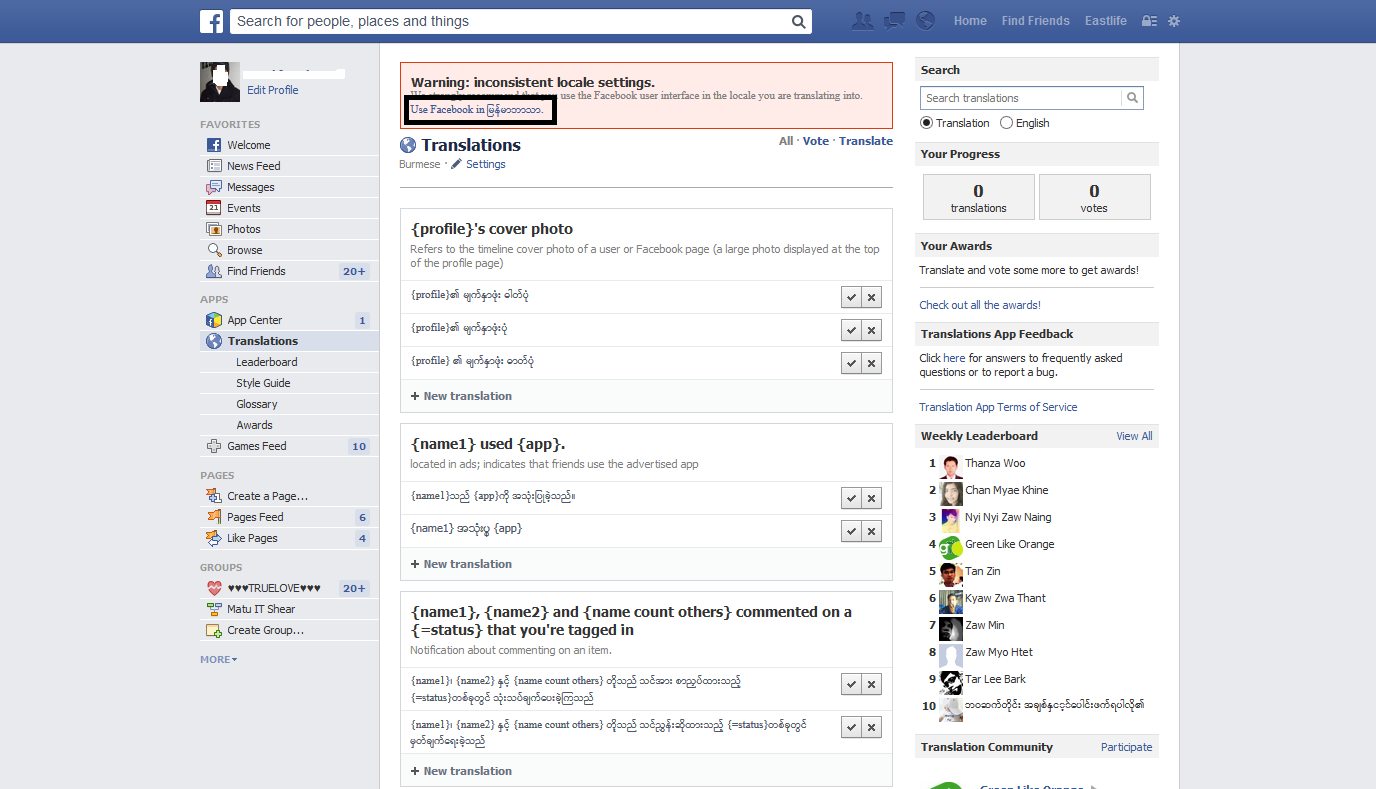
Task: Vote down first commented-on-status translation
Action: (872, 684)
